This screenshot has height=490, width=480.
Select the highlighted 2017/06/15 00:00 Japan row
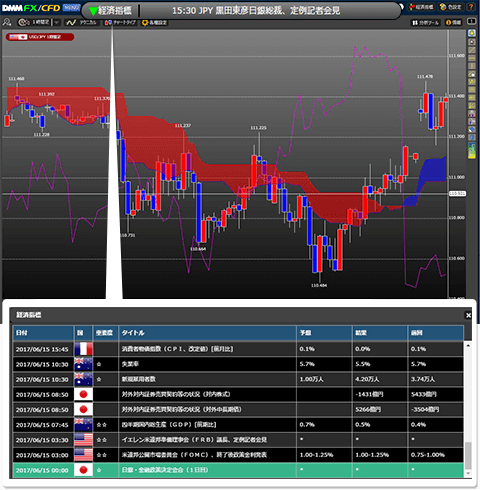(238, 470)
